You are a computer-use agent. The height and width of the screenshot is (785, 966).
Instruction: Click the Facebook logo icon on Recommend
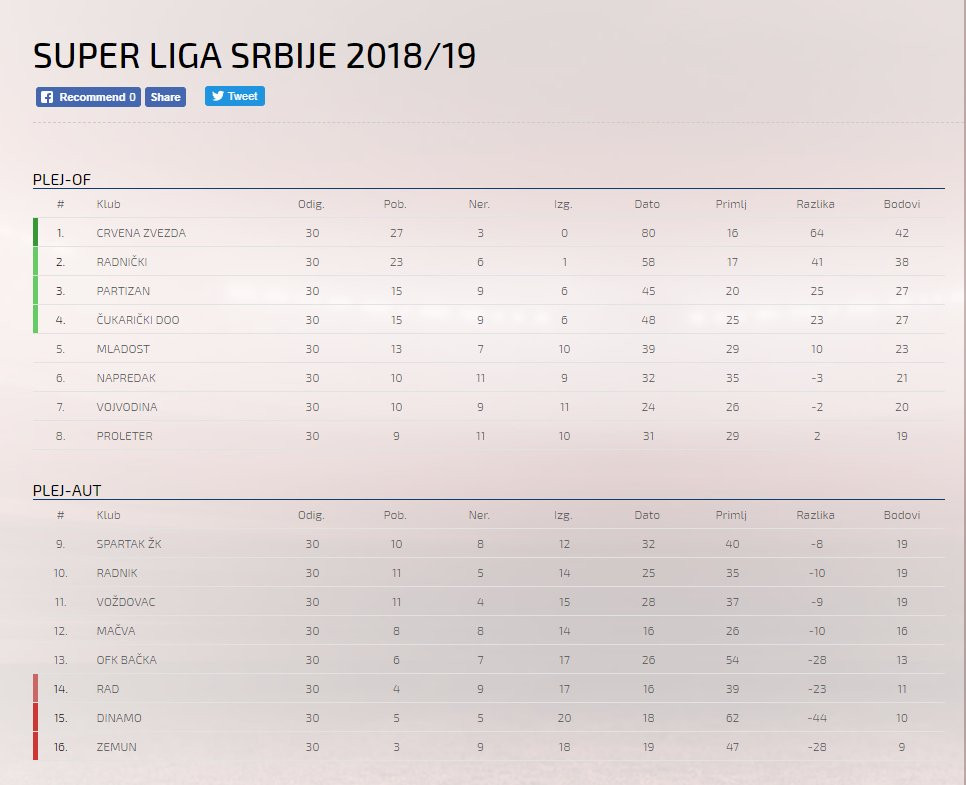click(x=47, y=97)
